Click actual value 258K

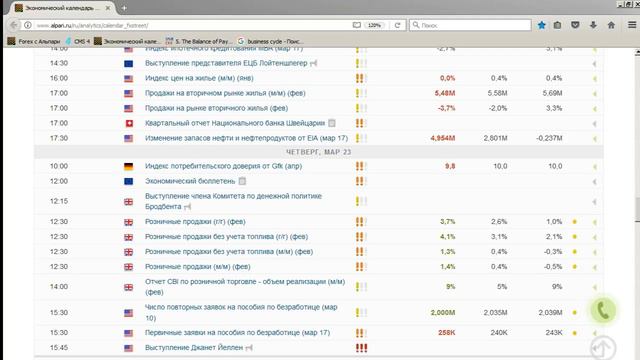447,333
